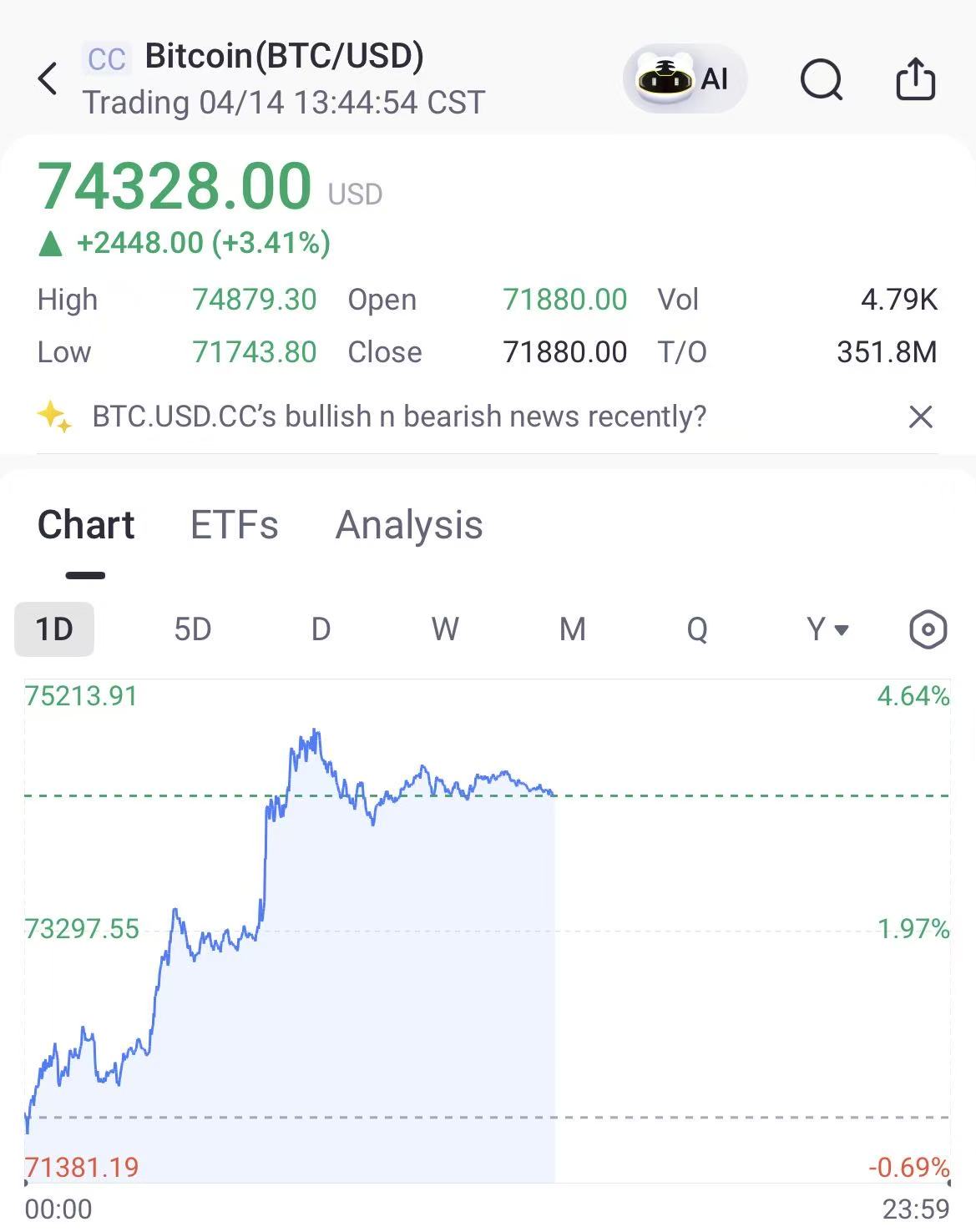Viewport: 976px width, 1232px height.
Task: Choose the M monthly period
Action: (572, 629)
